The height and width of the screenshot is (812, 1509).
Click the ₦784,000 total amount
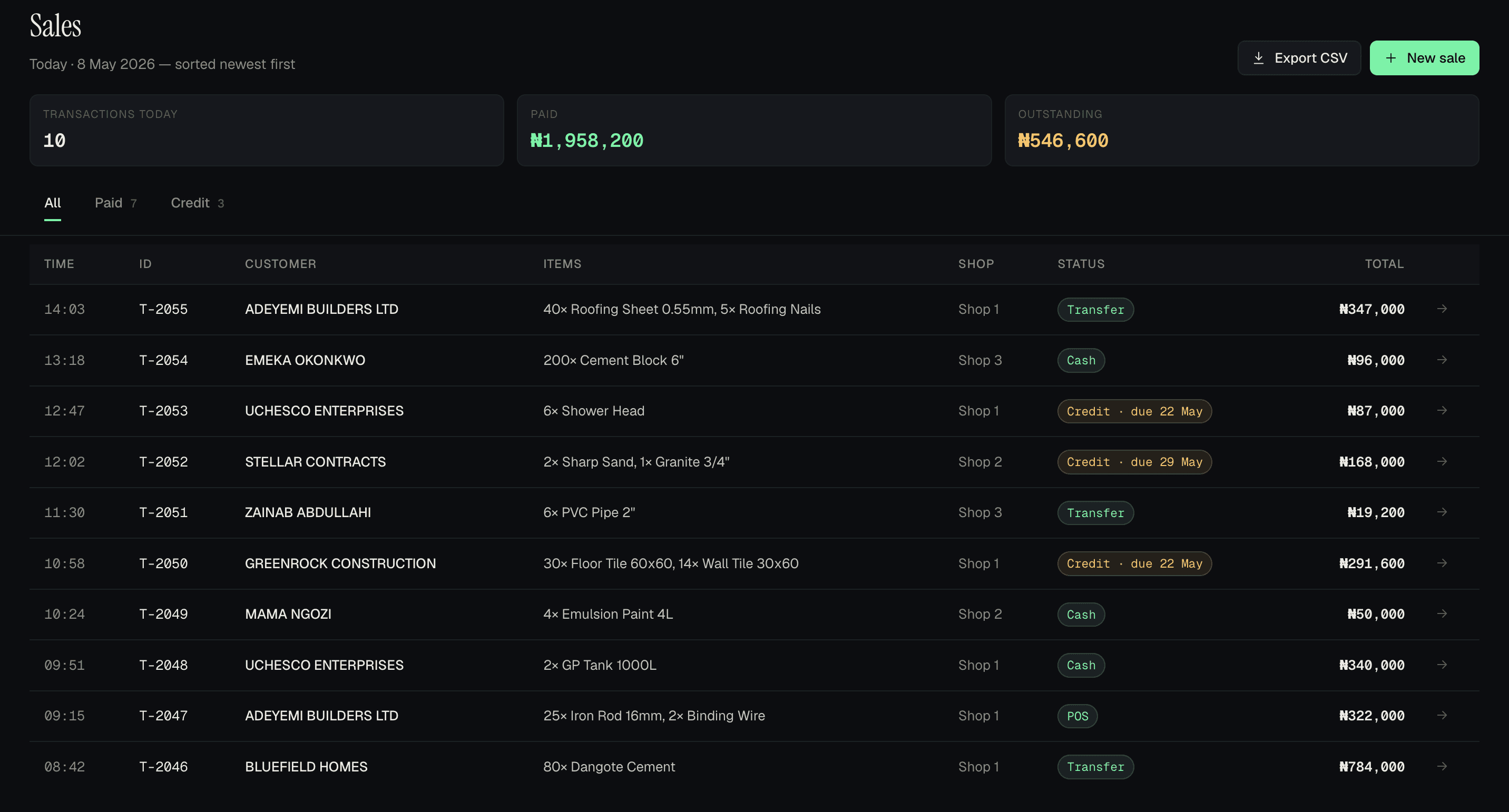[x=1371, y=767]
